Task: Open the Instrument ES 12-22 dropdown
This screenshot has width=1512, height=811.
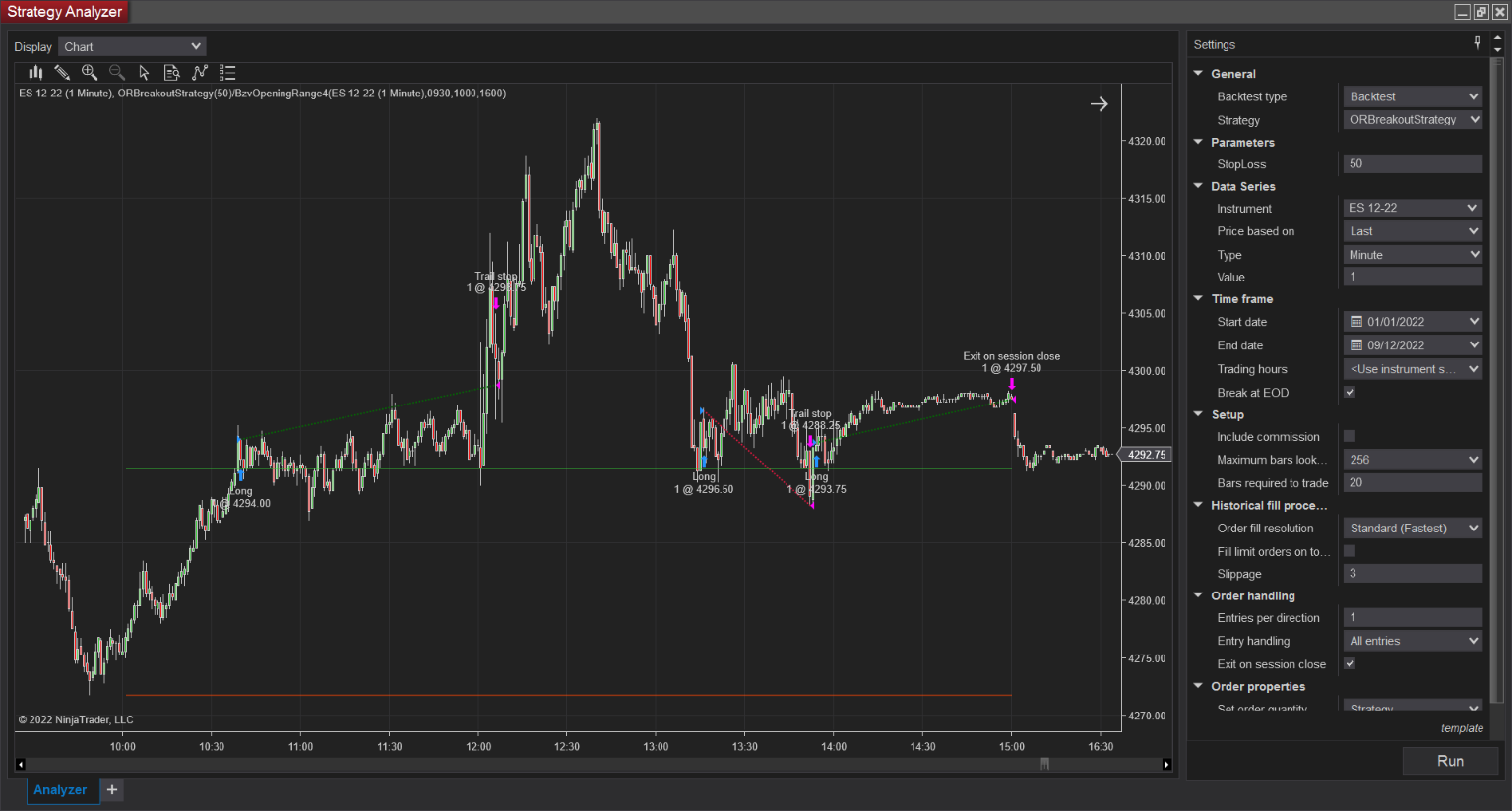Action: [x=1413, y=208]
